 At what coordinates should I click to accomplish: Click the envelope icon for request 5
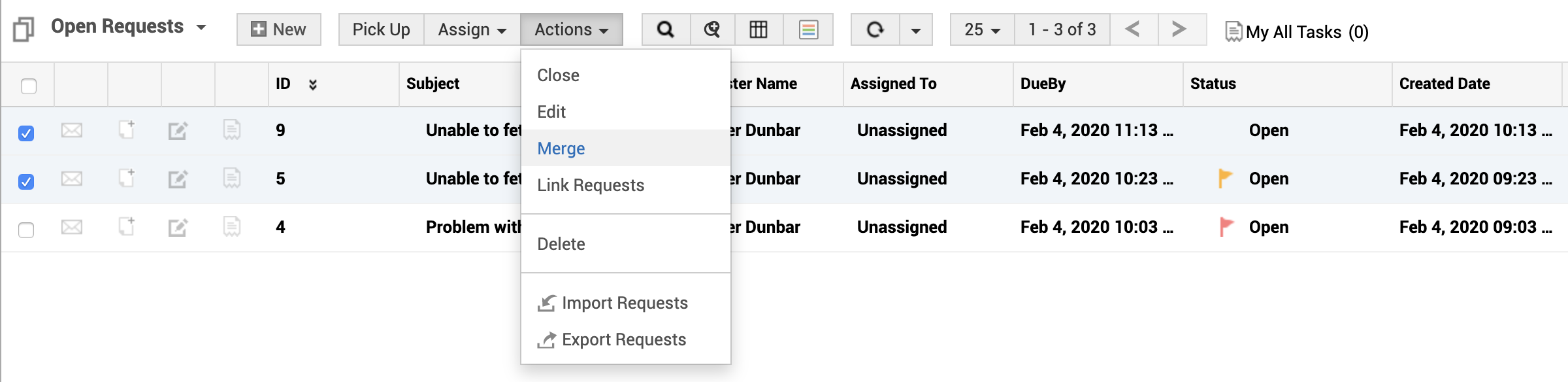72,179
